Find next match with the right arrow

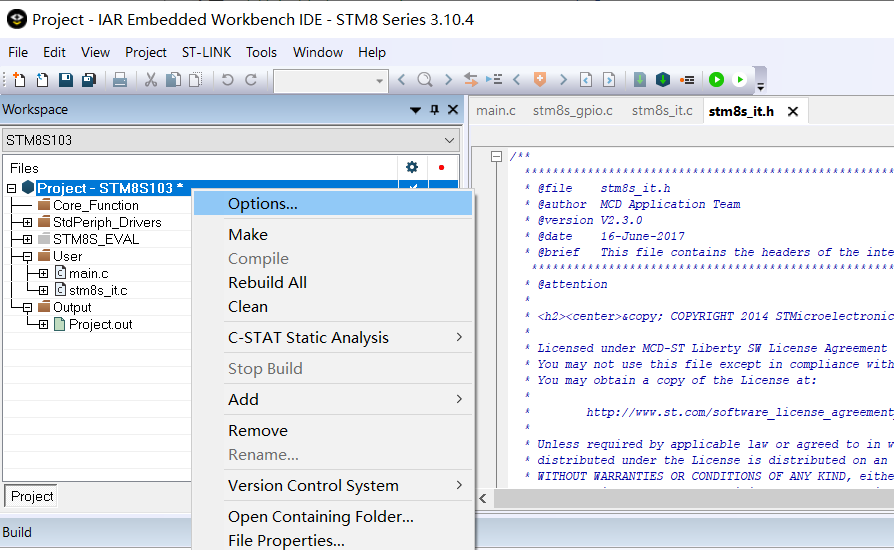point(448,80)
